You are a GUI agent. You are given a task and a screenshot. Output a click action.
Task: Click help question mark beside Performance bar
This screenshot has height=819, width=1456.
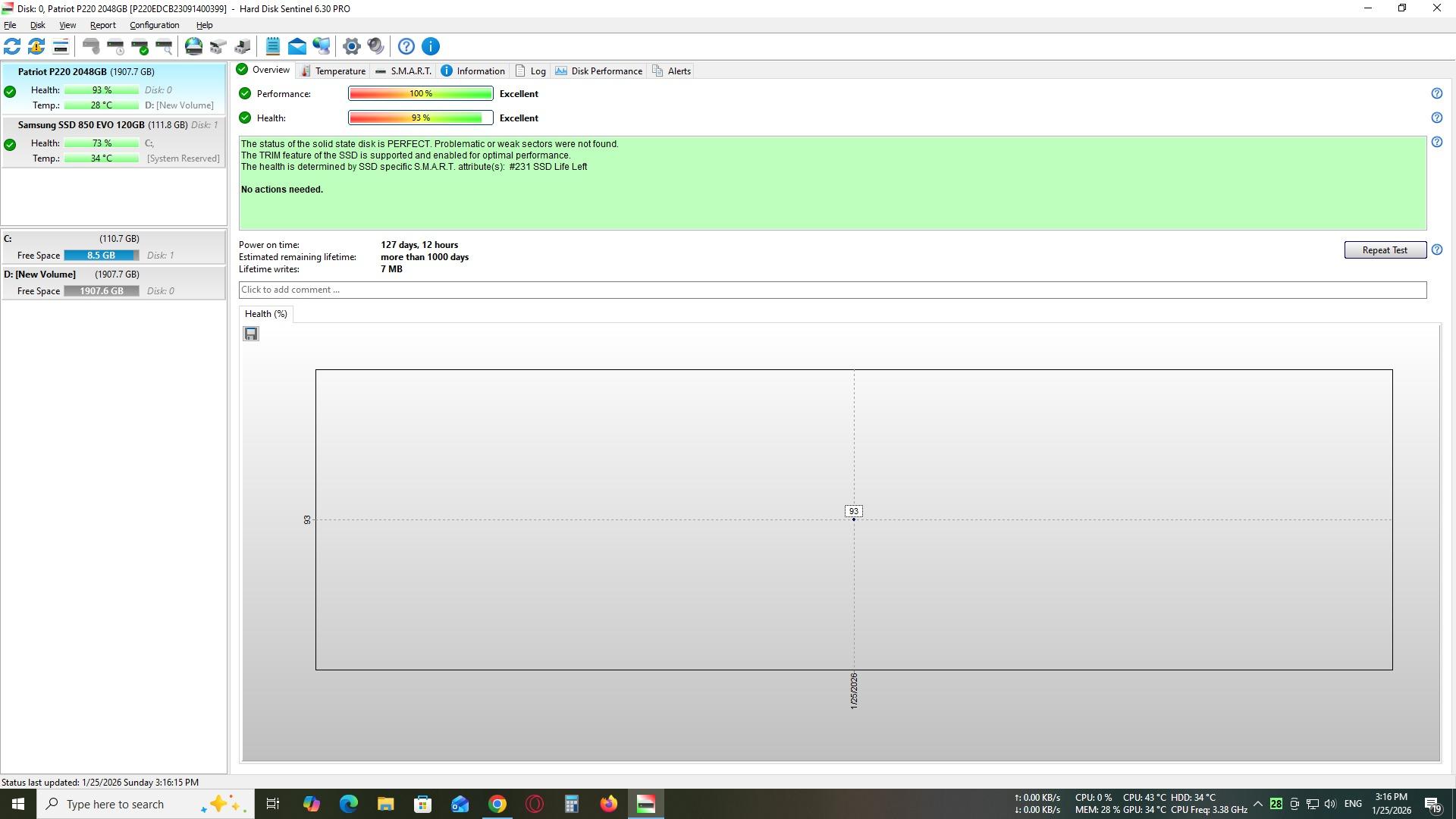(1436, 93)
